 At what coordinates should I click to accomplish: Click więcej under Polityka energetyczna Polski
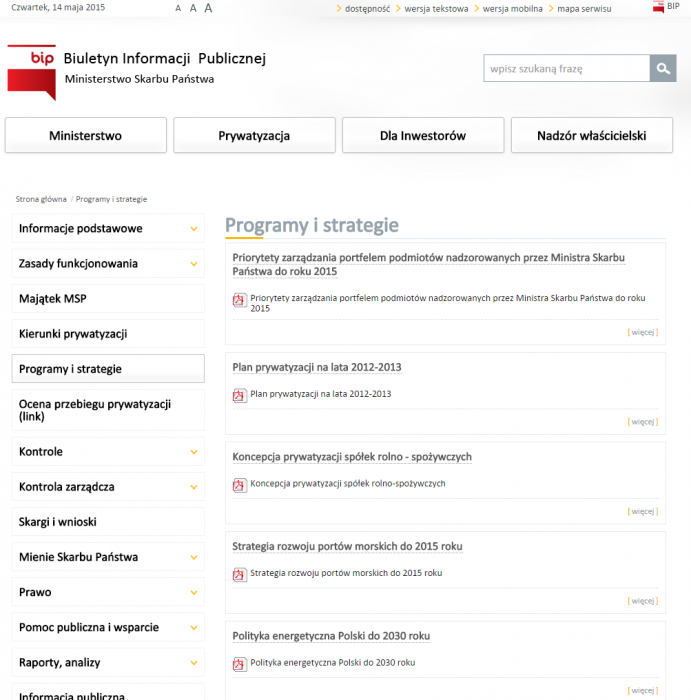click(643, 691)
